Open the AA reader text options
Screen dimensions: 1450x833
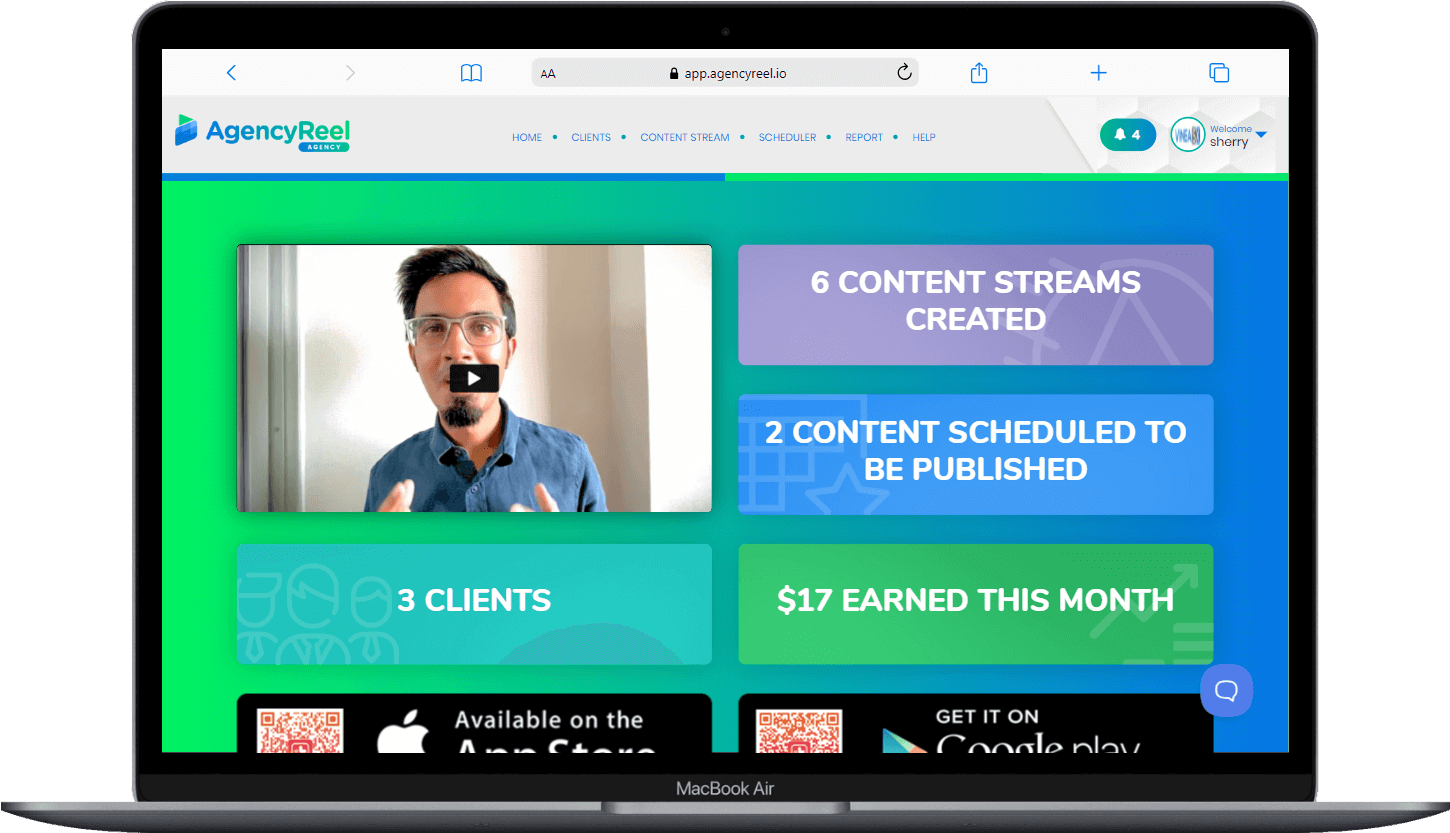click(548, 73)
